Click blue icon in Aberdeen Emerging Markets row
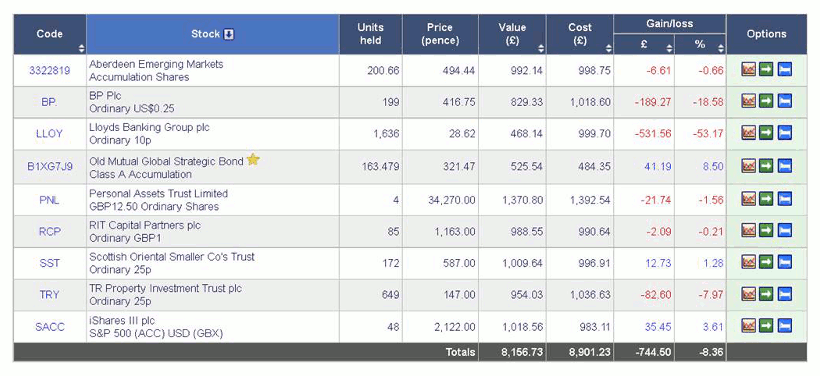Image resolution: width=820 pixels, height=376 pixels. click(x=784, y=69)
